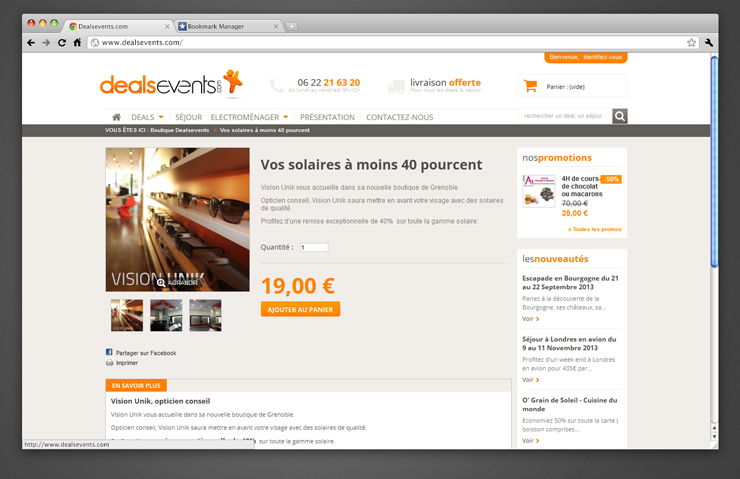Image resolution: width=740 pixels, height=479 pixels.
Task: Click Boutique Dealsevents breadcrumb link
Action: [180, 130]
